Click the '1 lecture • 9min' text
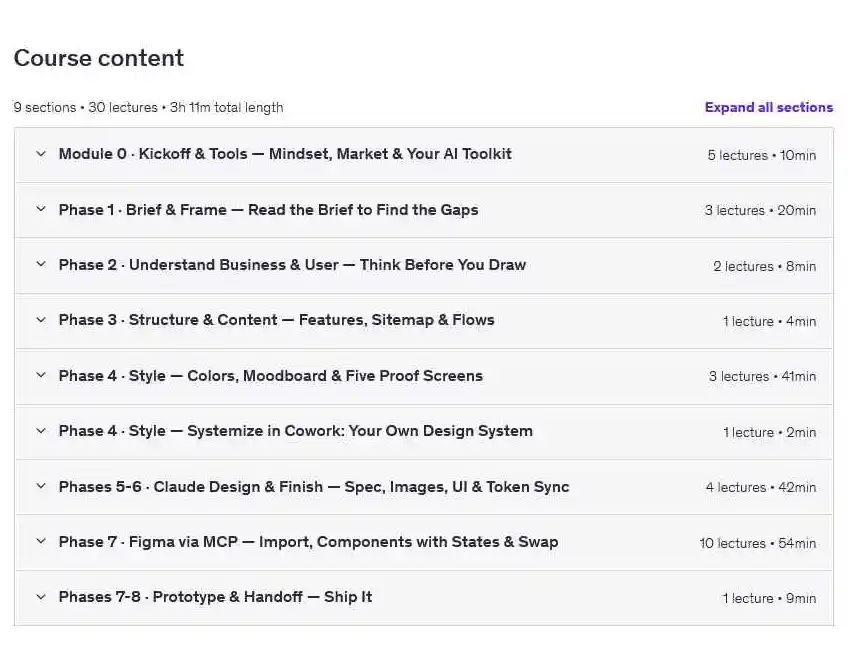 pos(769,598)
